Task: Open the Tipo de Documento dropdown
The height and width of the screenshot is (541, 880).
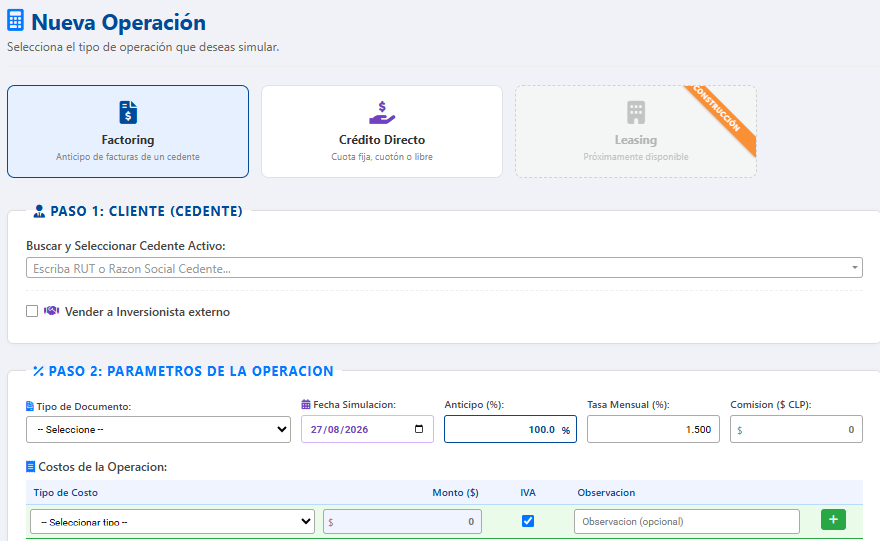Action: (x=158, y=429)
